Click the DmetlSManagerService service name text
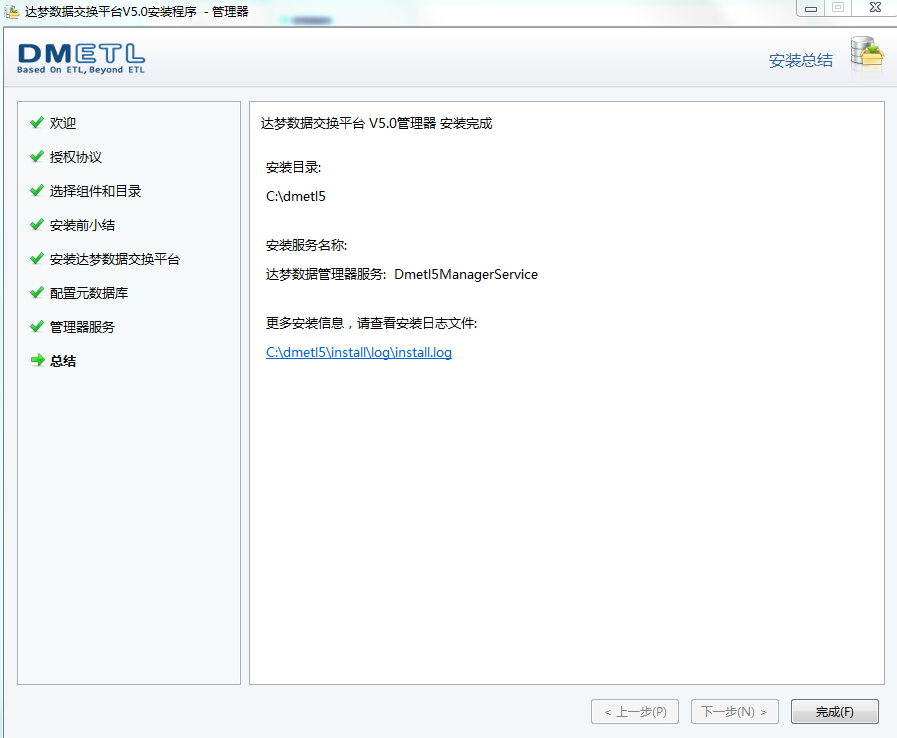 466,275
